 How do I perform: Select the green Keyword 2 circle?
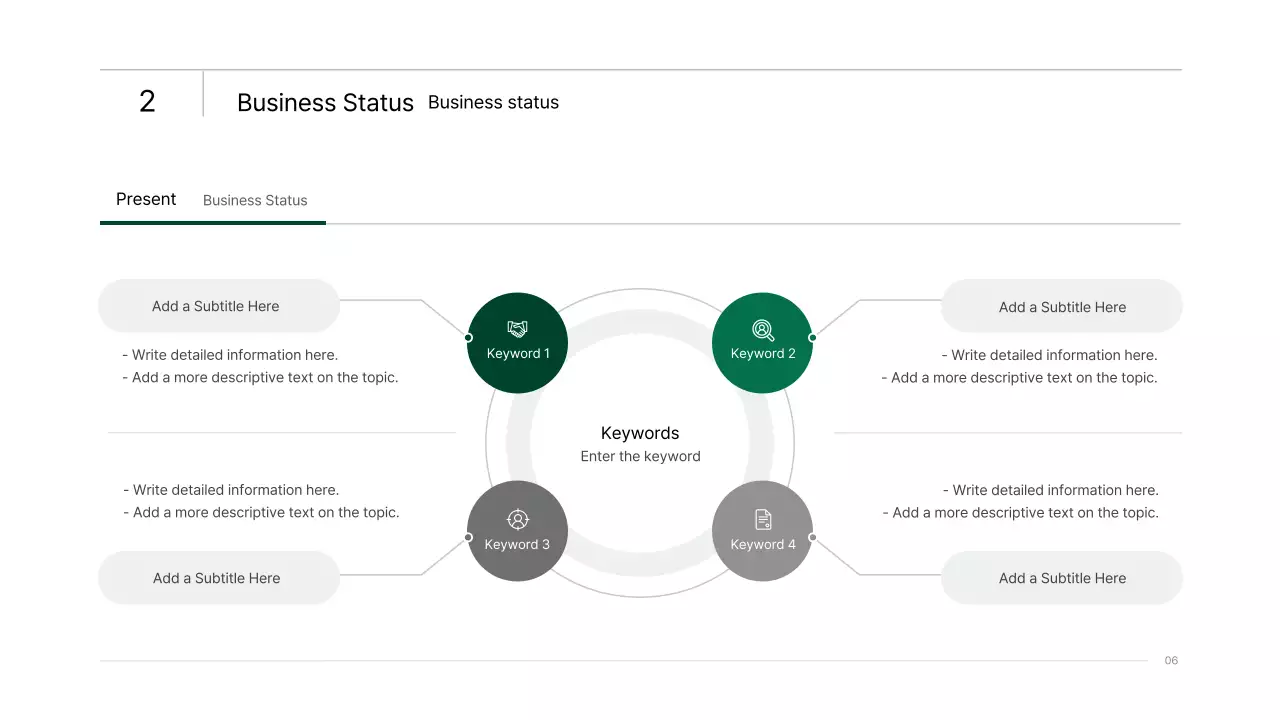pyautogui.click(x=762, y=342)
